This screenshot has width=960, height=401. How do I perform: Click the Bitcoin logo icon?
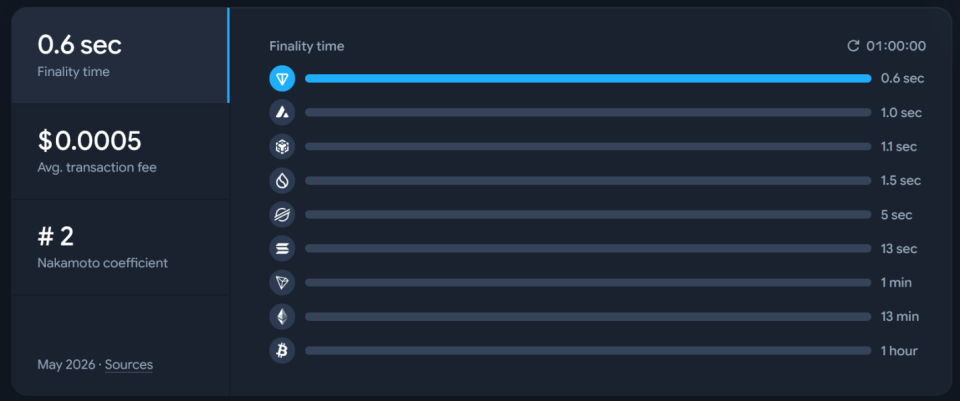282,351
